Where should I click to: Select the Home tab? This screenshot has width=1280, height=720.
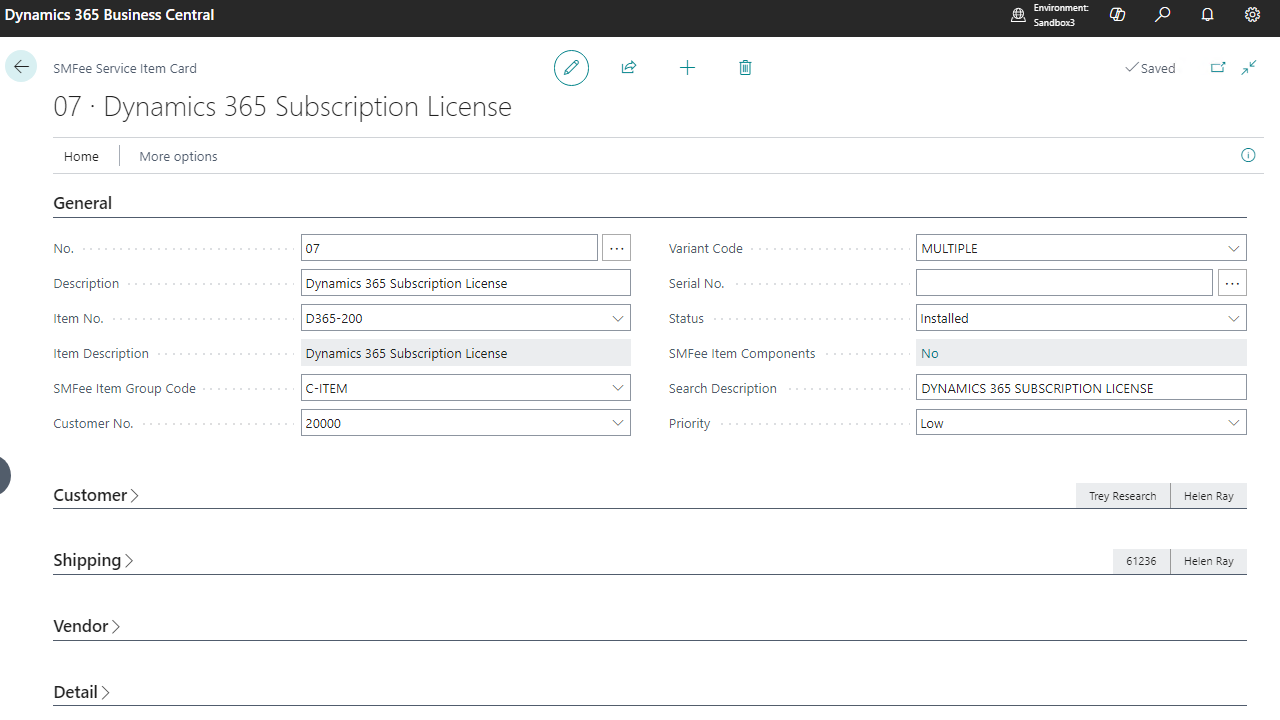[81, 156]
